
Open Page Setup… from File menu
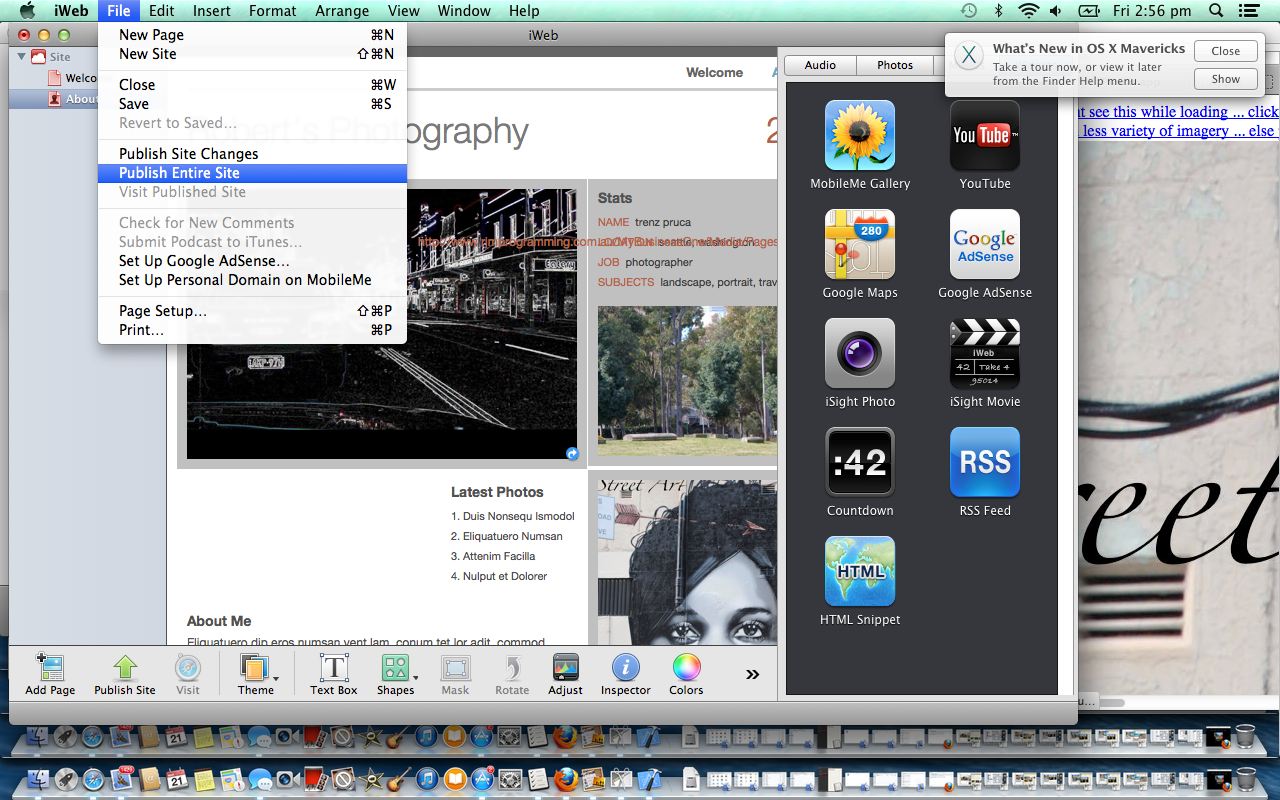[x=252, y=311]
